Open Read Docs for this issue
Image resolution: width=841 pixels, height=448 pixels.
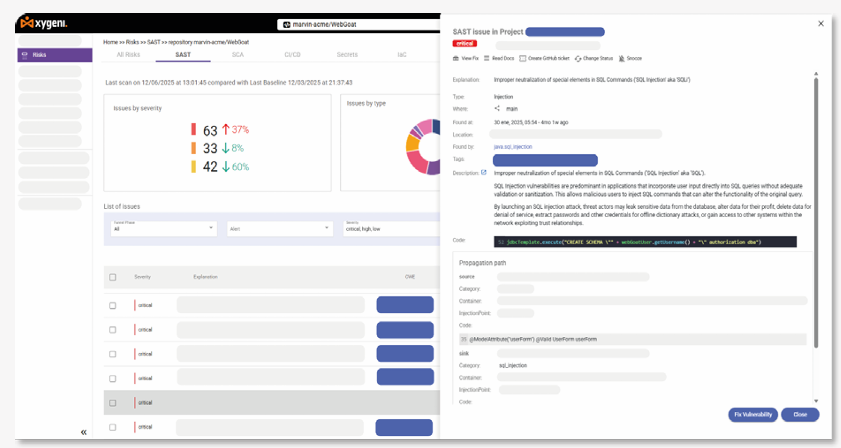coord(502,59)
